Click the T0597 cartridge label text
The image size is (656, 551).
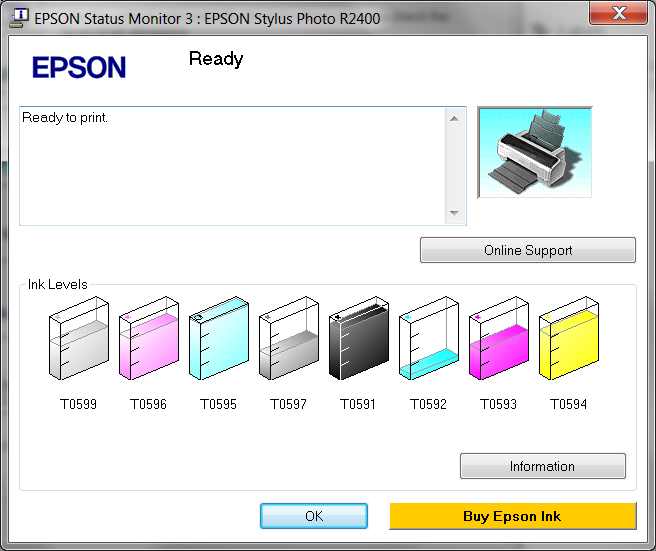pos(288,404)
